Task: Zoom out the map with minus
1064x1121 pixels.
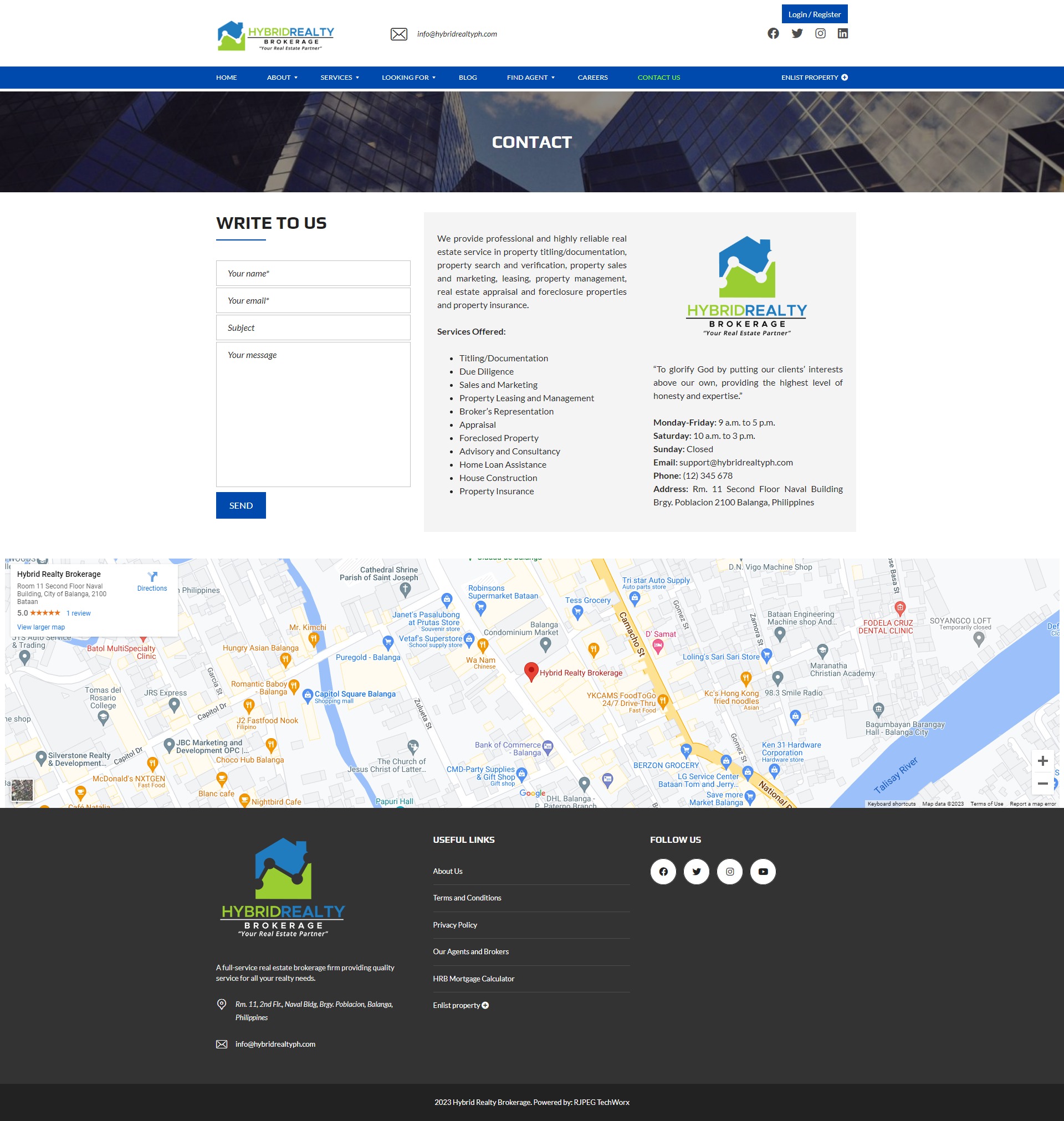Action: coord(1042,784)
